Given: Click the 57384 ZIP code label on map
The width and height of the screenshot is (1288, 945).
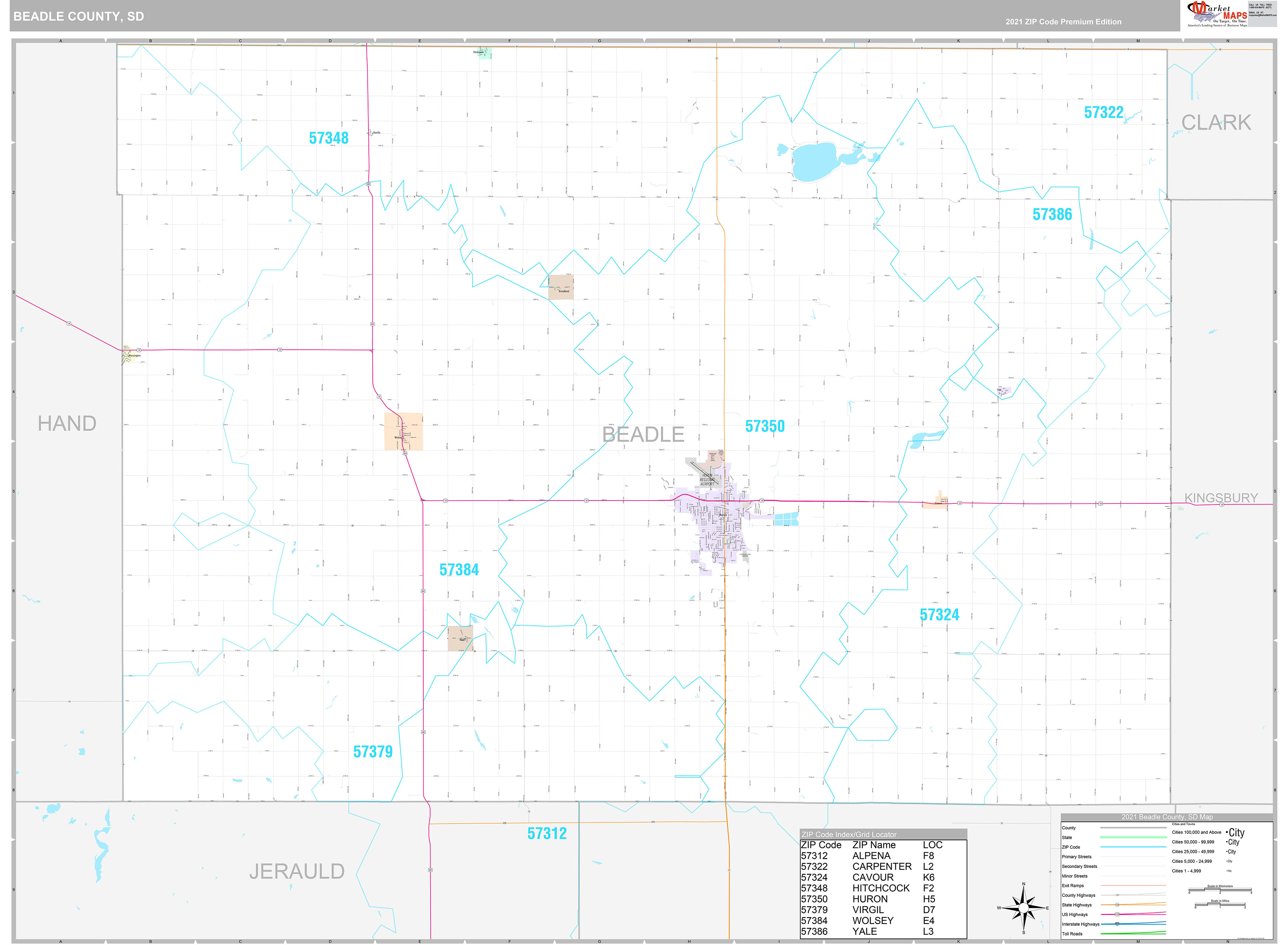Looking at the screenshot, I should click(x=460, y=570).
